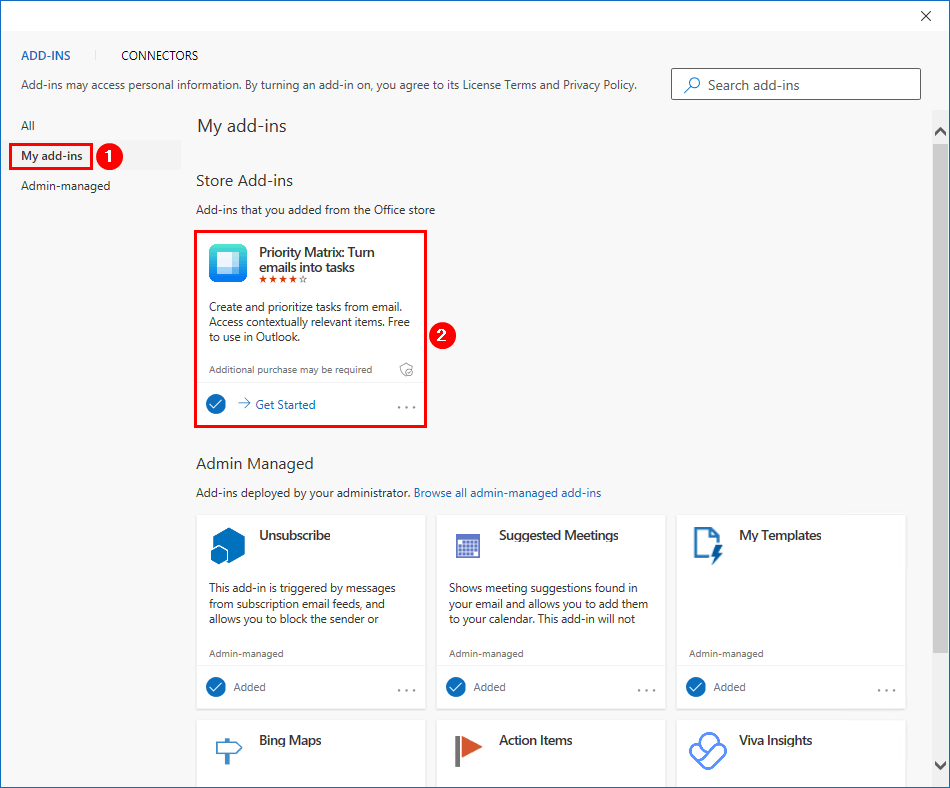Open Browse all admin-managed add-ins link
This screenshot has width=950, height=788.
click(x=507, y=493)
